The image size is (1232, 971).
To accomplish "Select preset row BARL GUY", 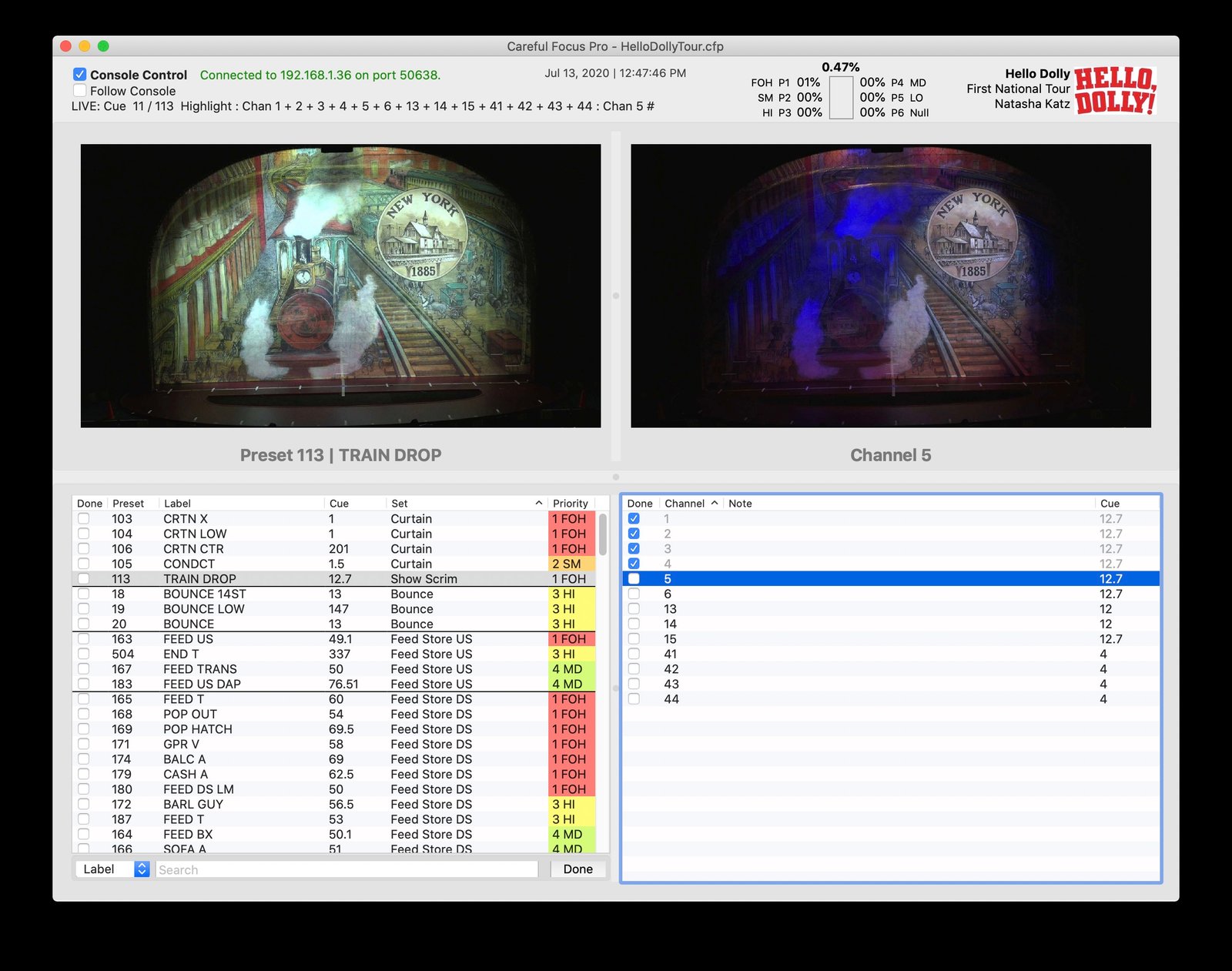I will click(x=335, y=804).
